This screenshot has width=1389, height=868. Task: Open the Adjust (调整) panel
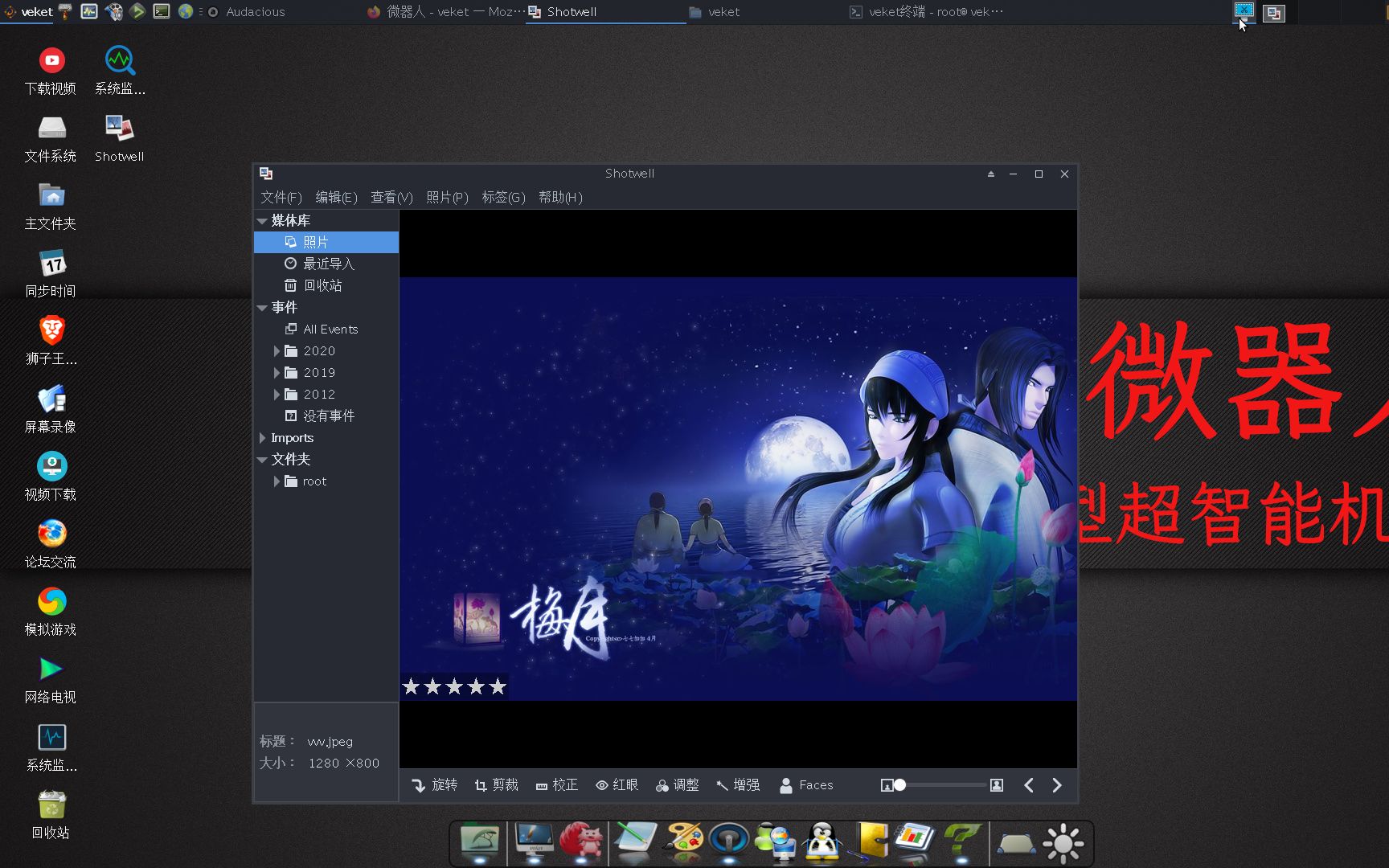677,785
